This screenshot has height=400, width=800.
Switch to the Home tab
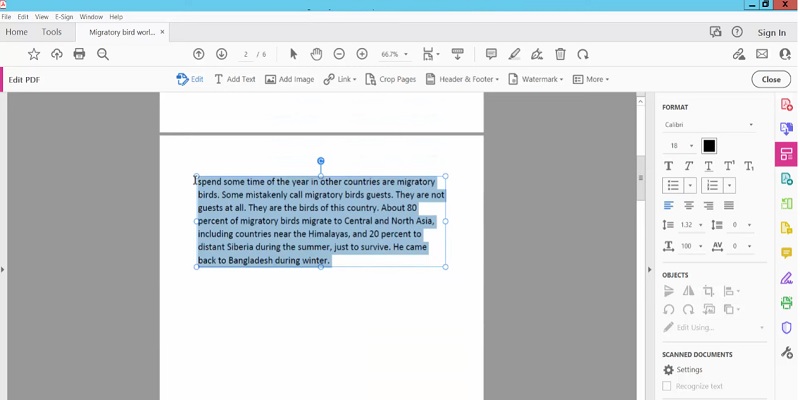[16, 32]
